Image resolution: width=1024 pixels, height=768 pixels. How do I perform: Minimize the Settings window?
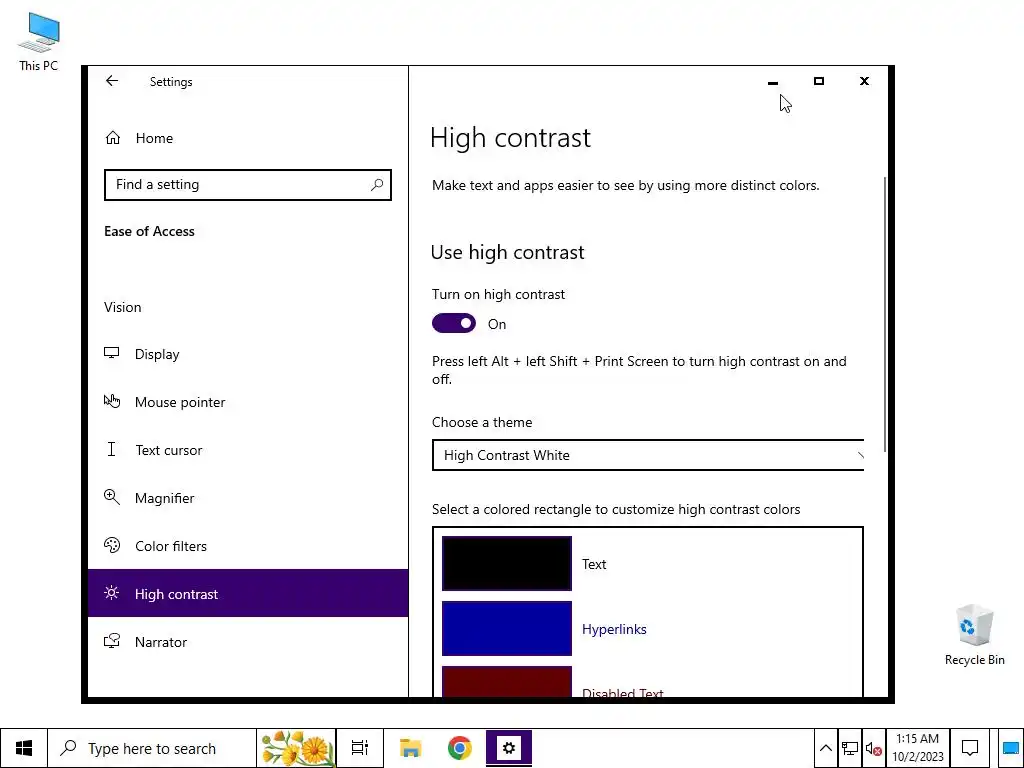773,82
